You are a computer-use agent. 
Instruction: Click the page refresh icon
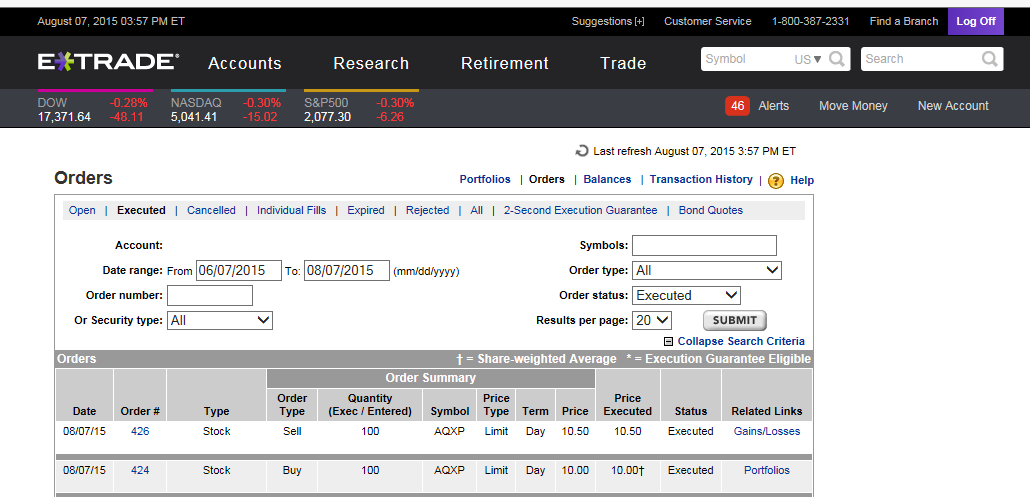tap(582, 151)
